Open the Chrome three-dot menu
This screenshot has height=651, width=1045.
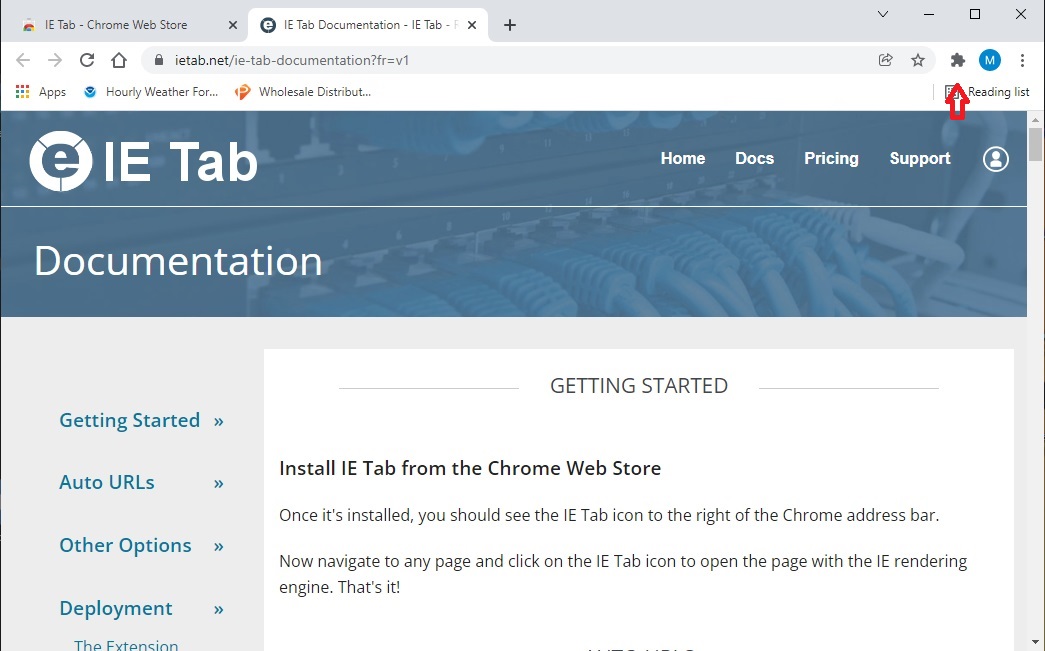pyautogui.click(x=1023, y=60)
